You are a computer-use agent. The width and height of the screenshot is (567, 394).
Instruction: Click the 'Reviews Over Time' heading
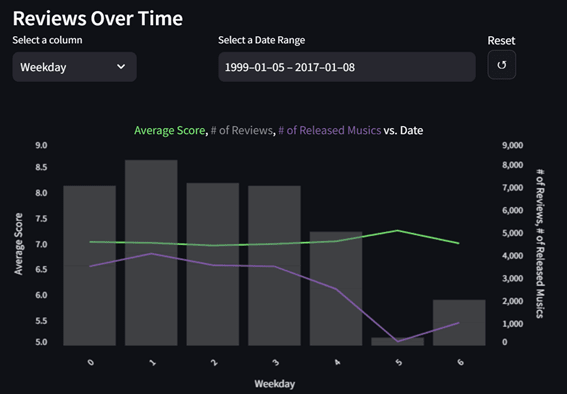click(98, 18)
